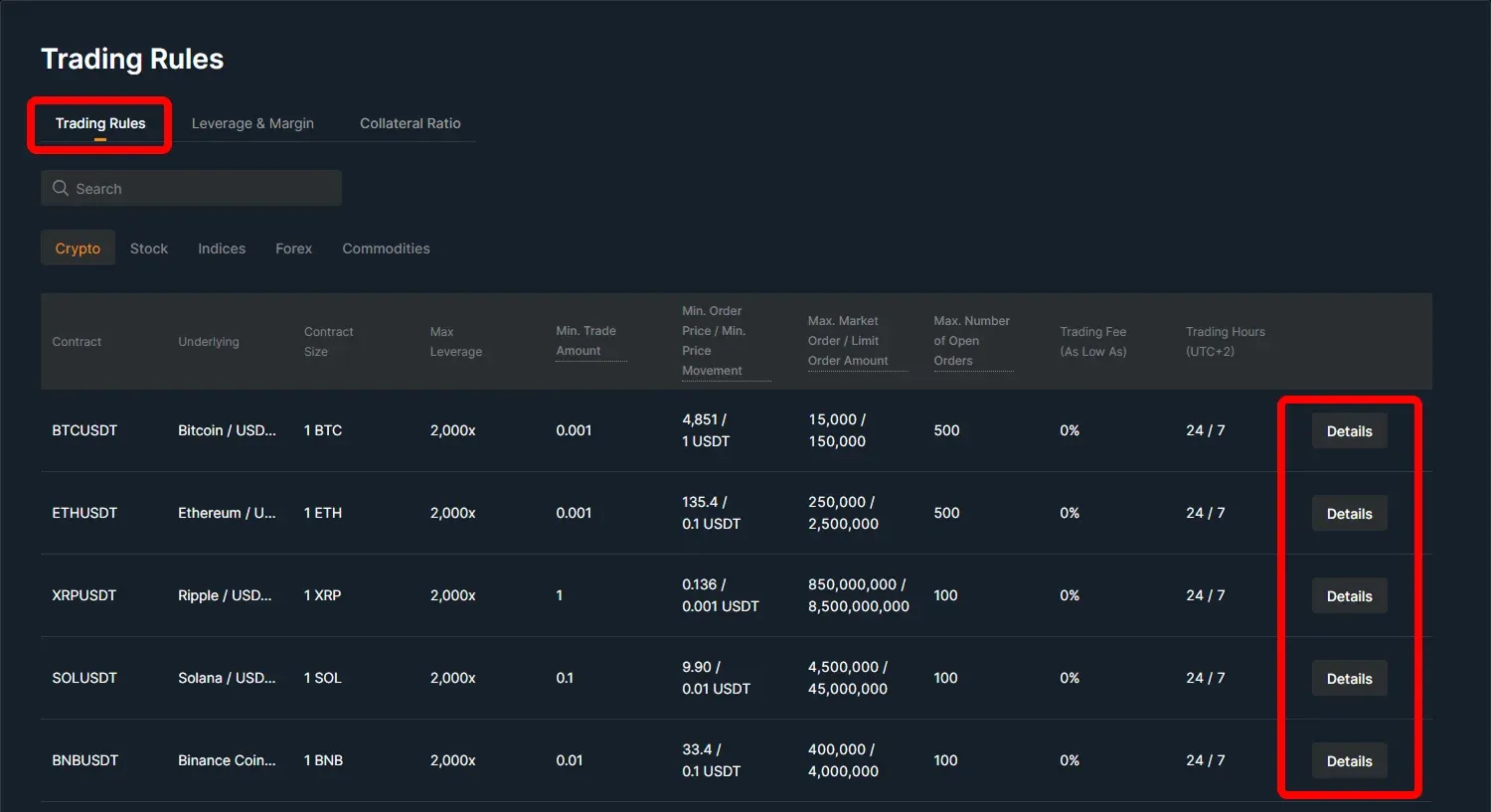Select the Commodities category filter
The image size is (1491, 812).
tap(386, 248)
